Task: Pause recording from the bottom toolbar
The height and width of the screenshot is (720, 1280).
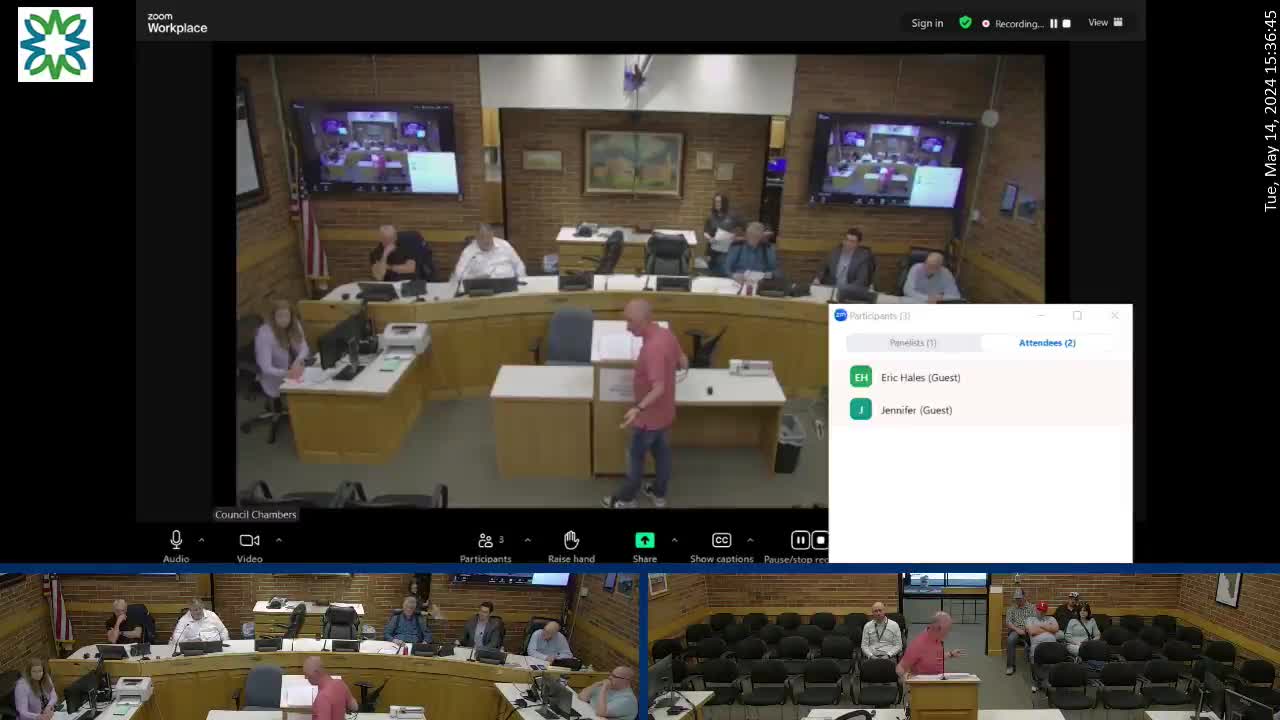Action: click(x=800, y=540)
